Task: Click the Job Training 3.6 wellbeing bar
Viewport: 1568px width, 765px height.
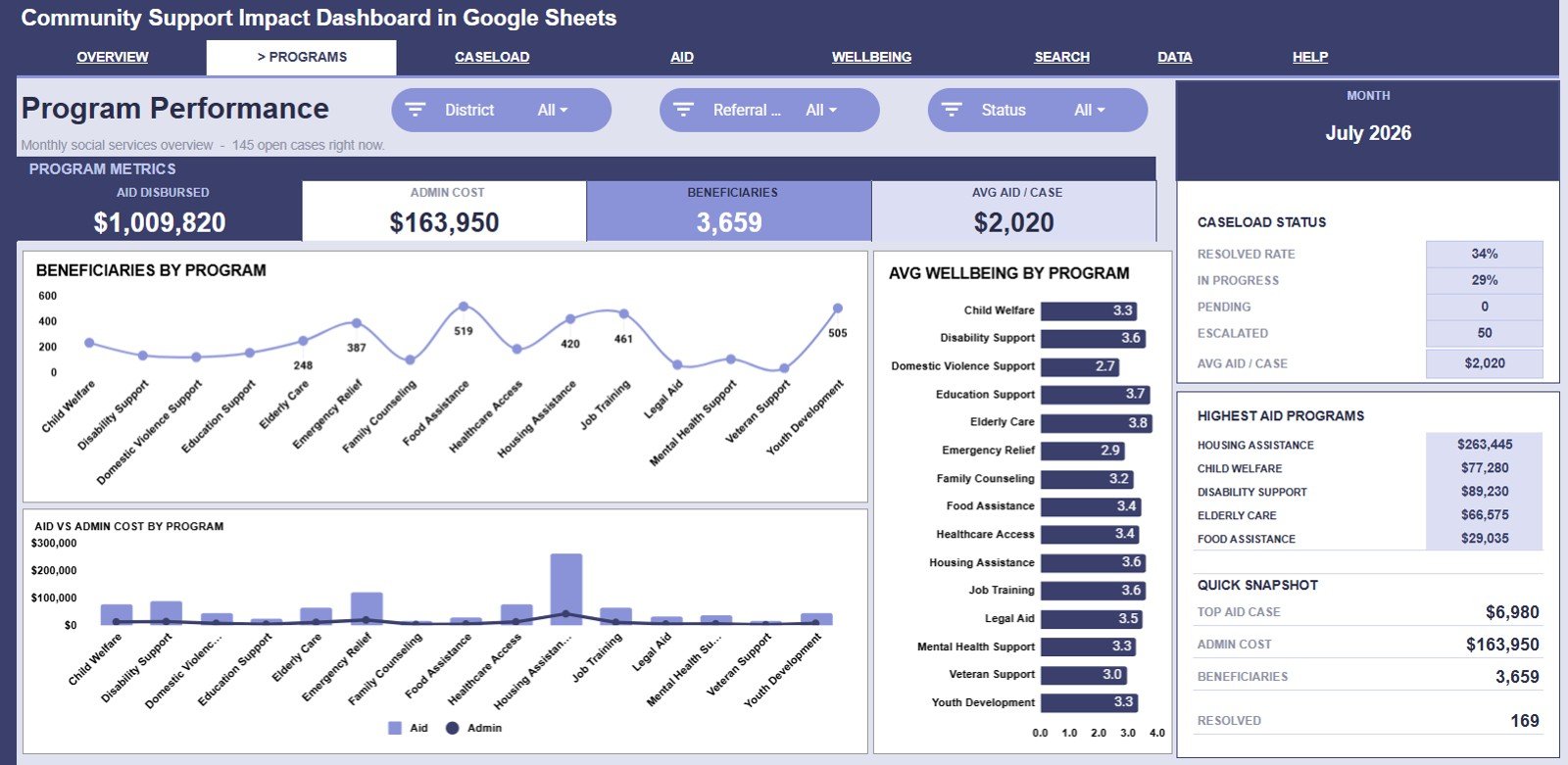Action: (1093, 591)
